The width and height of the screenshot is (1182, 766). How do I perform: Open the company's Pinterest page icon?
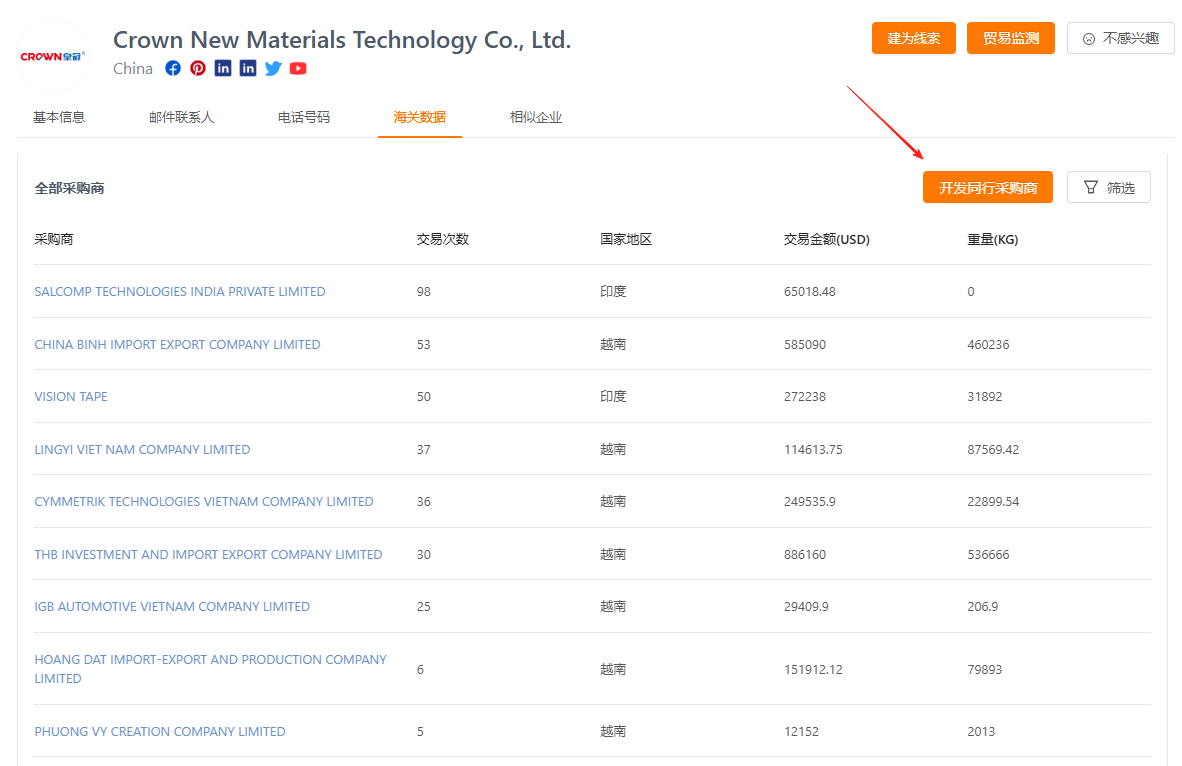[x=198, y=69]
